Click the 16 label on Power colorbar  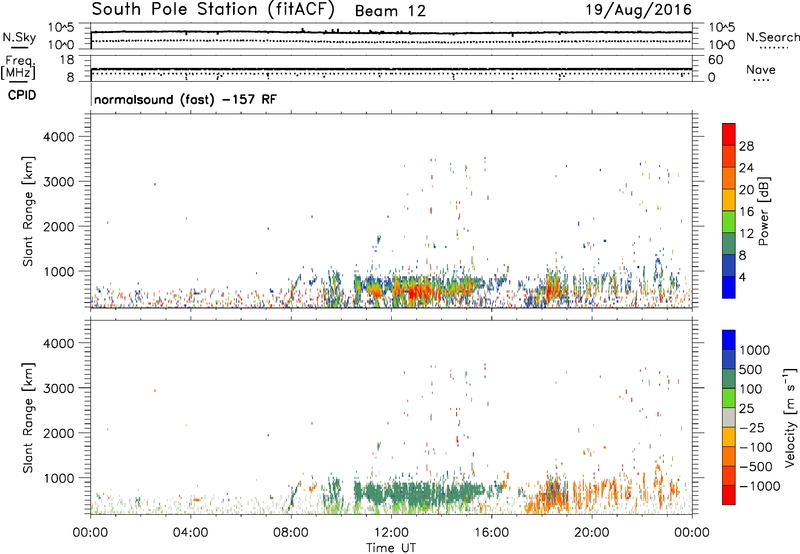pos(746,212)
